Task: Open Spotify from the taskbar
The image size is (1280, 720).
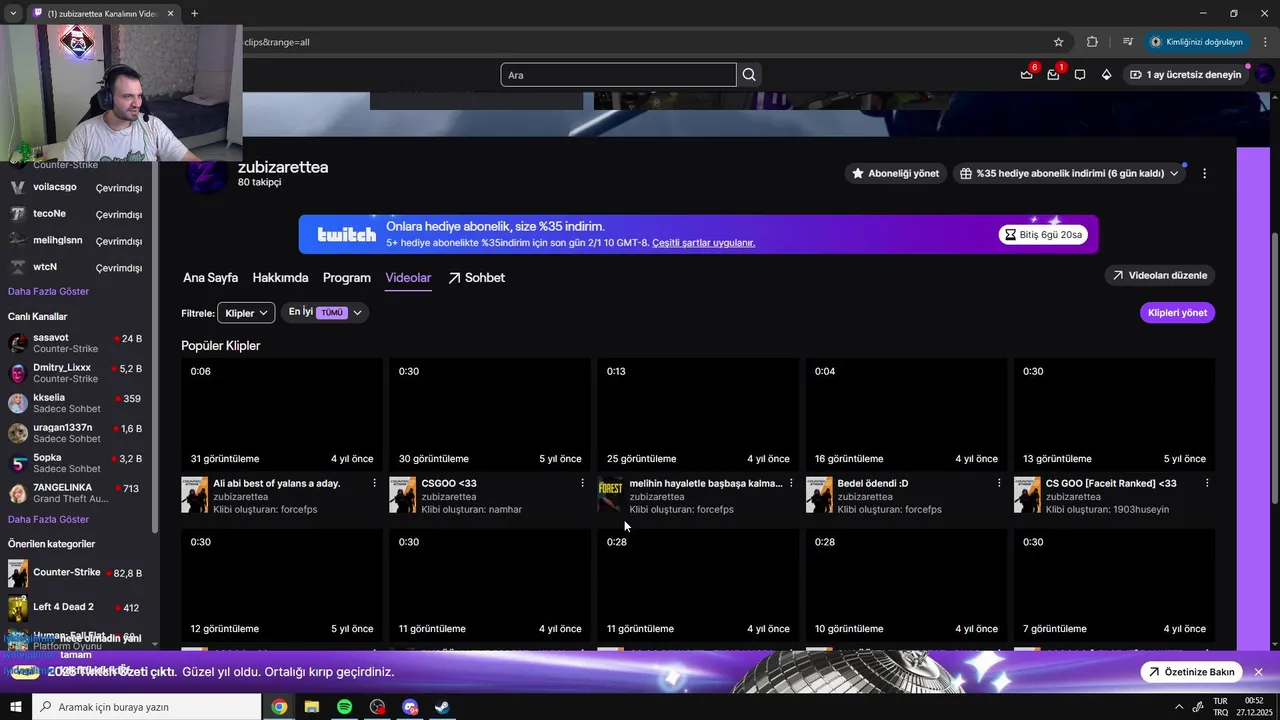Action: click(x=344, y=707)
